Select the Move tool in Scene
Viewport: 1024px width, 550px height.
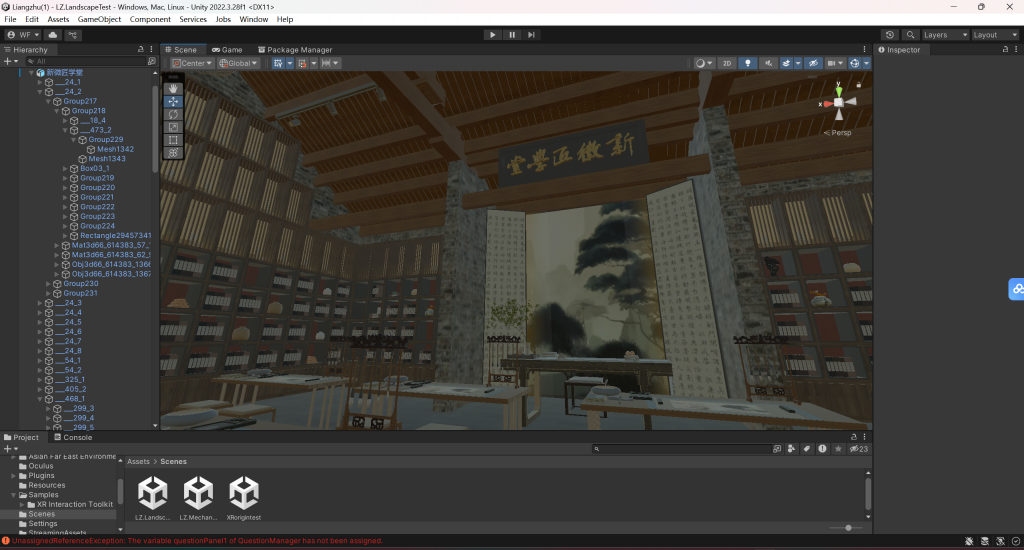point(173,101)
